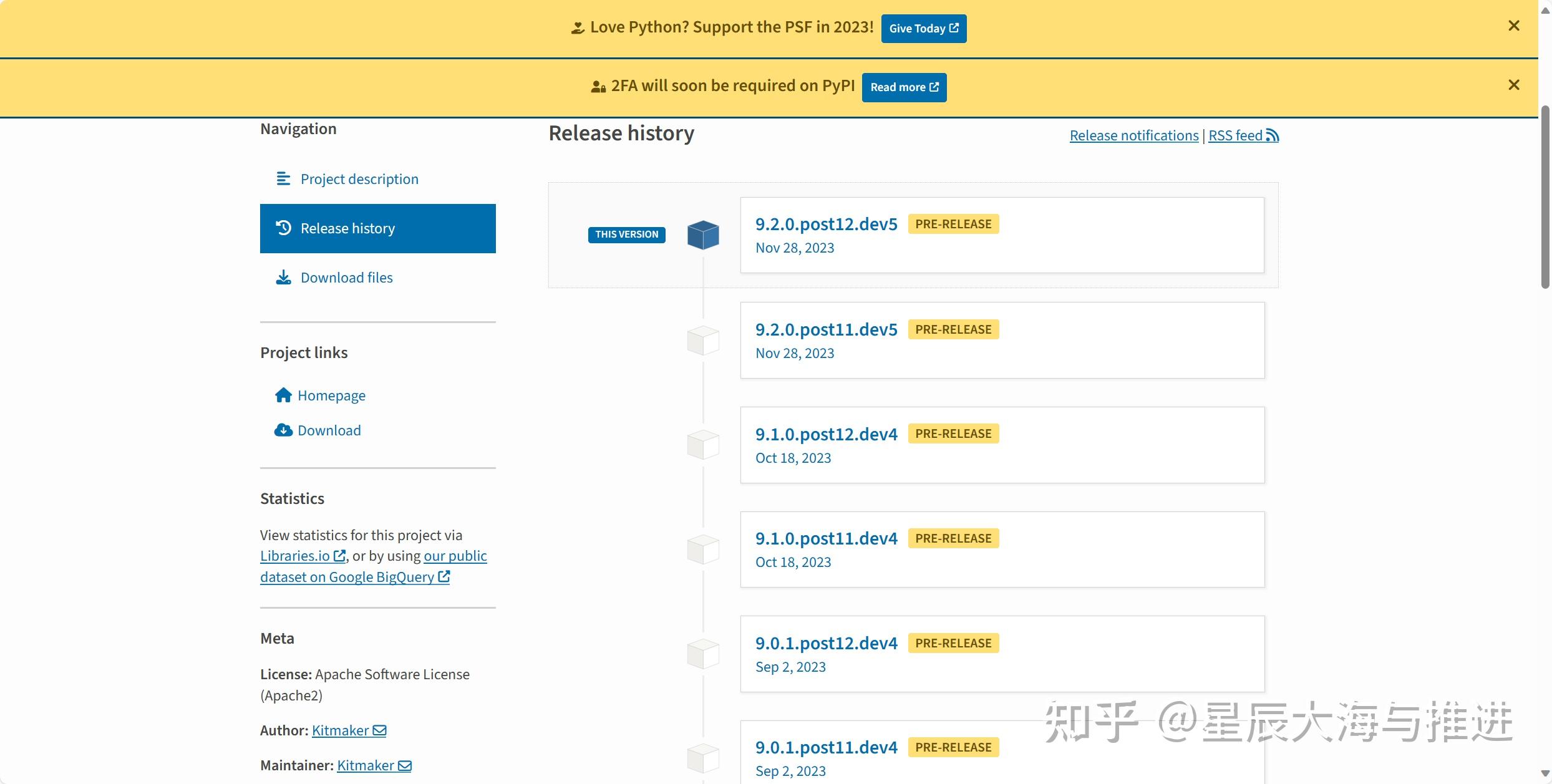Click the envelope icon next to Author Kitmaker
This screenshot has height=784, width=1552.
379,730
